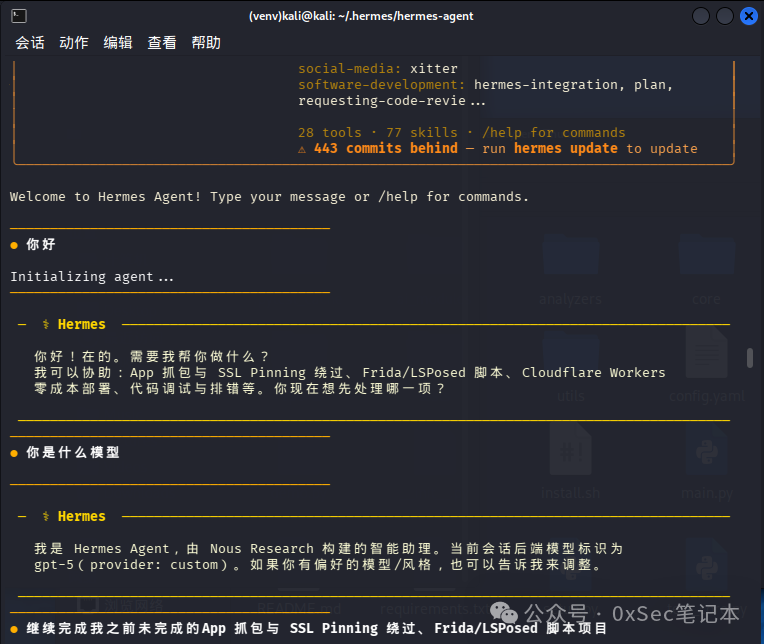Click 'Initializing agent...' status line
The image size is (764, 644).
tap(92, 277)
